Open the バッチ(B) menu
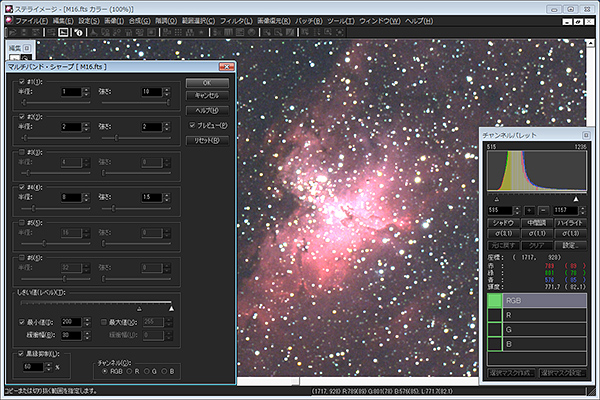This screenshot has width=600, height=400. tap(308, 21)
